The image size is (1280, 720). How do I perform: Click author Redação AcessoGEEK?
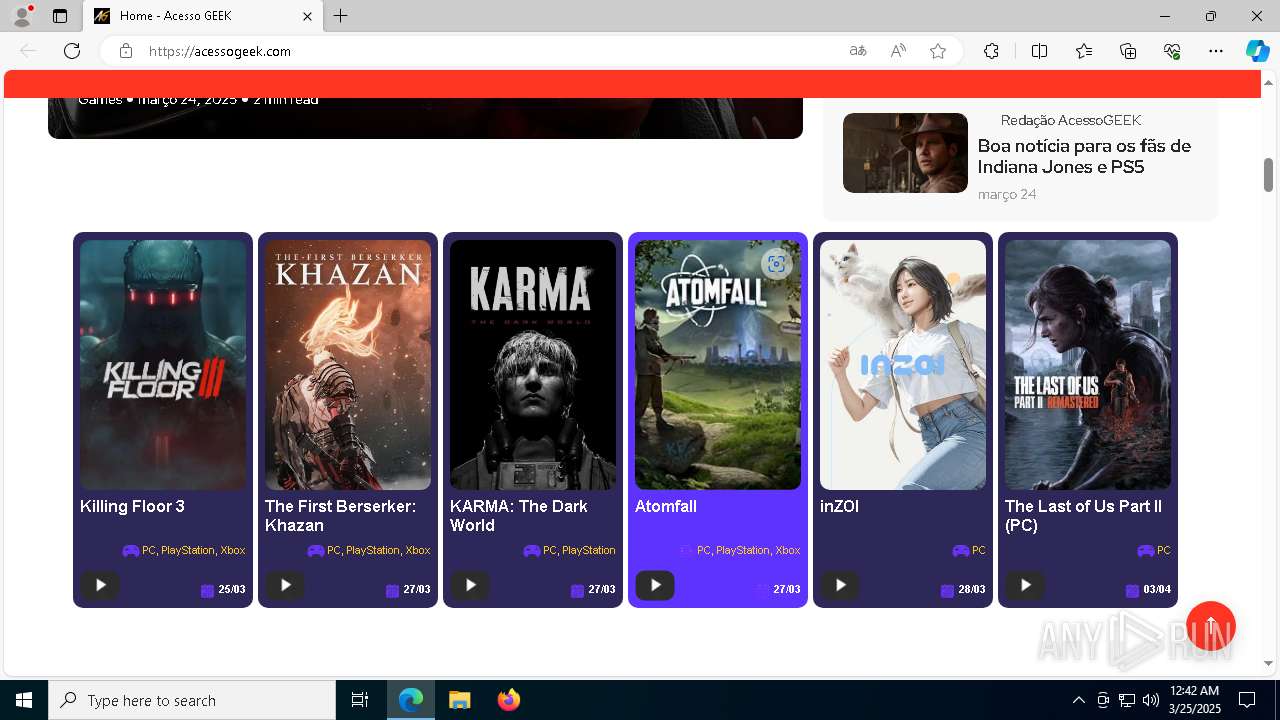(1071, 120)
